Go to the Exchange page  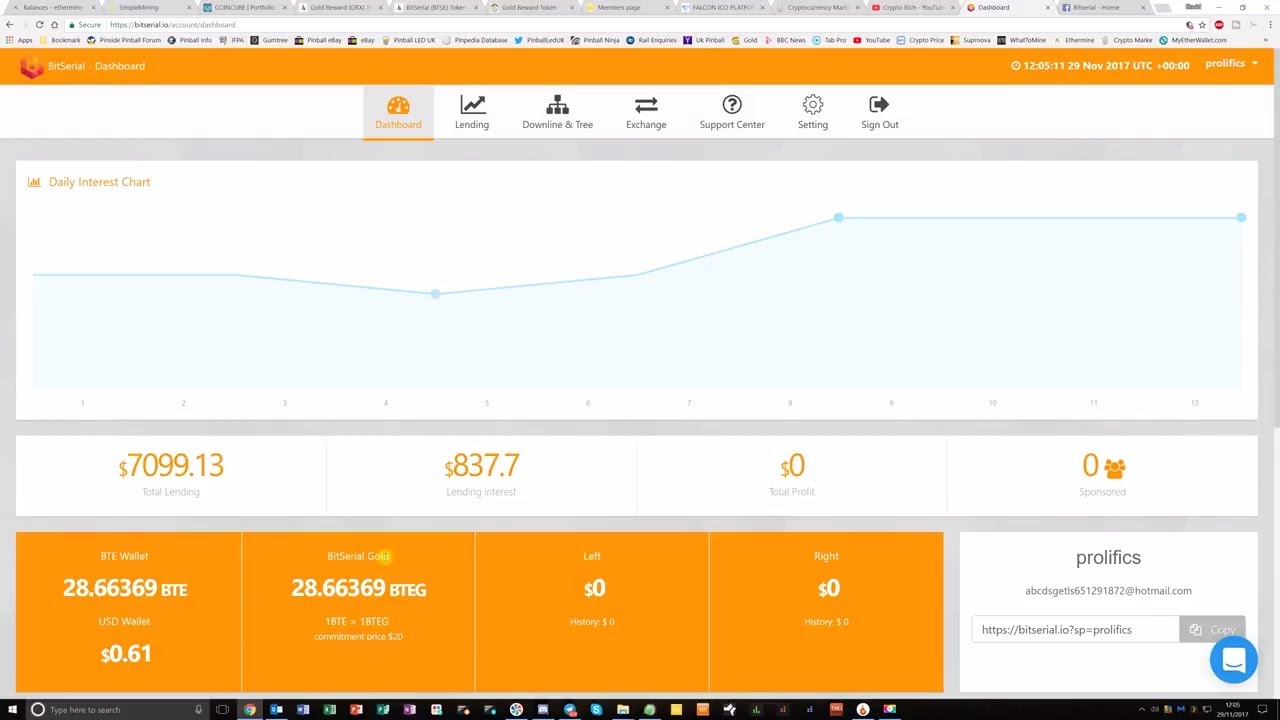[646, 113]
